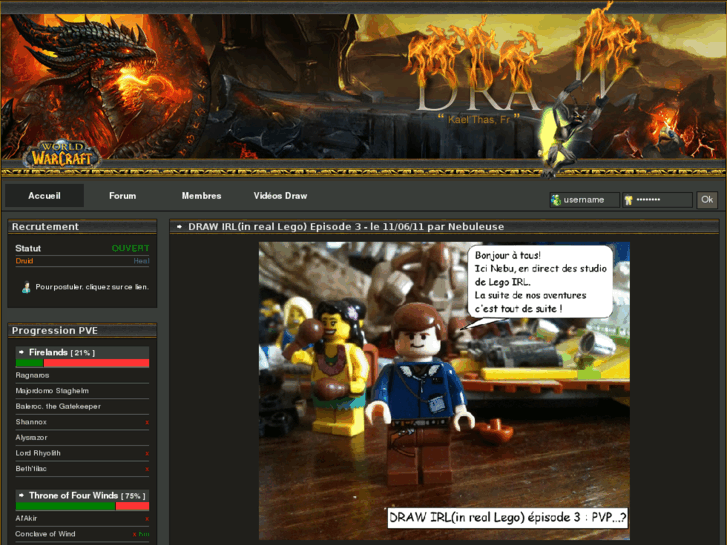Click the Pour postuler application link
The image size is (727, 545).
(x=92, y=287)
